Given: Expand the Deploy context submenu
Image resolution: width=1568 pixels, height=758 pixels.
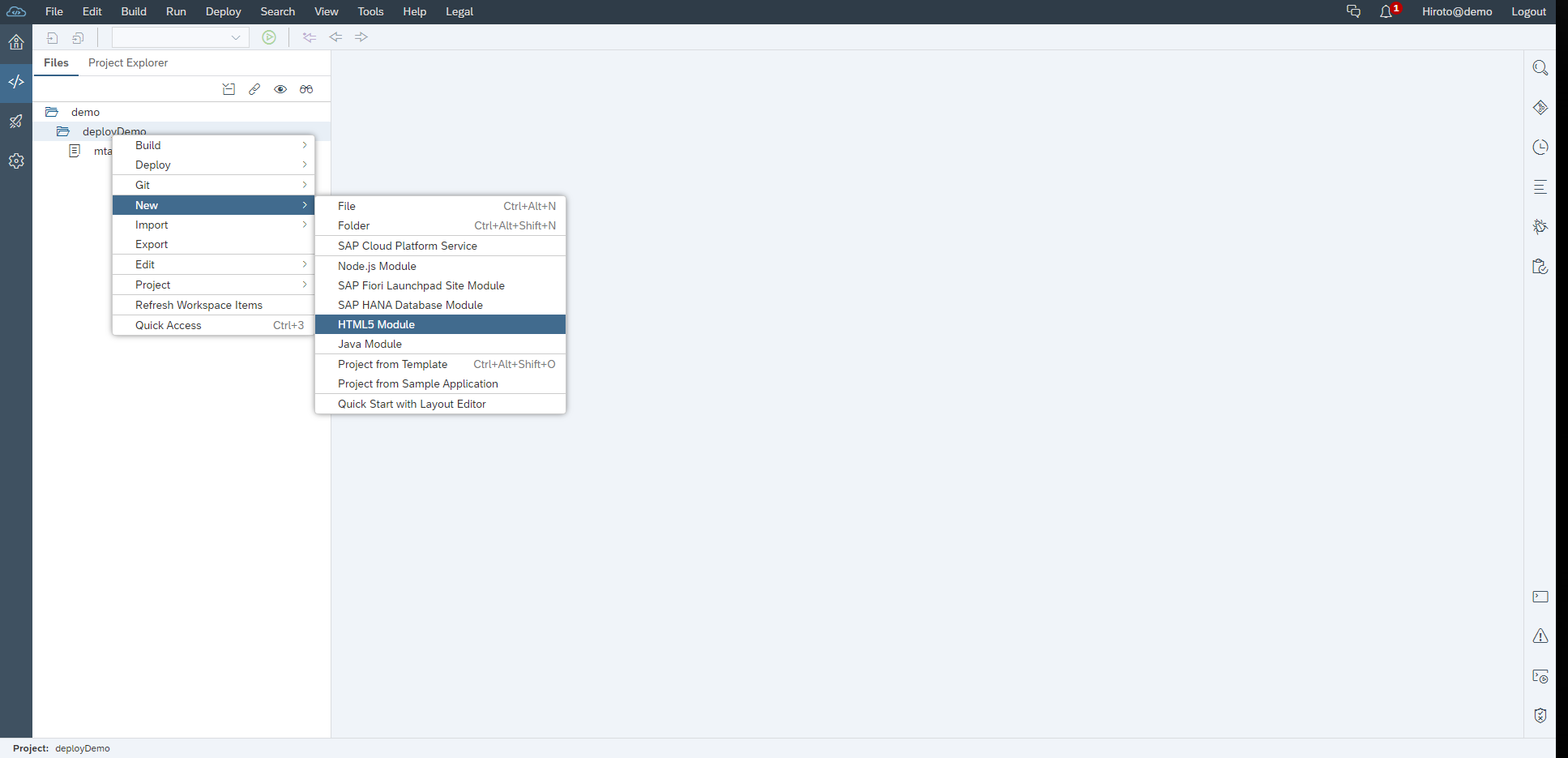Looking at the screenshot, I should coord(213,165).
